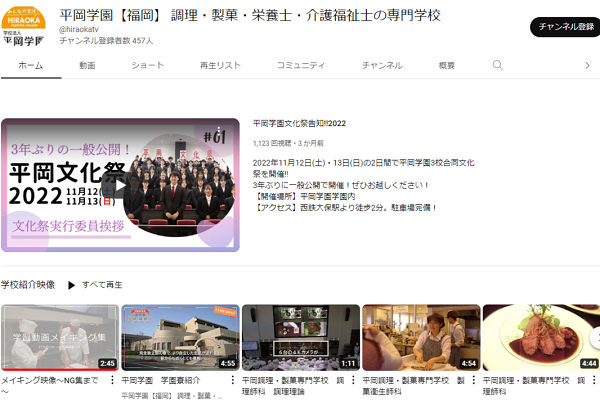This screenshot has height=400, width=600.
Task: Click the @hiraokatv channel handle
Action: point(79,29)
